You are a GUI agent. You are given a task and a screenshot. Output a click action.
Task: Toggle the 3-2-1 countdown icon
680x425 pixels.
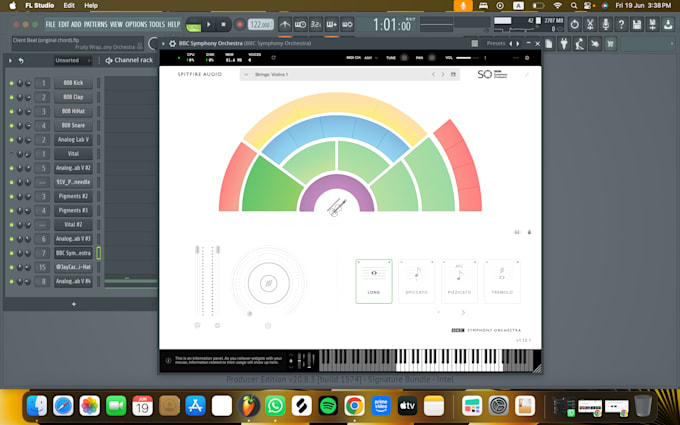coord(316,25)
